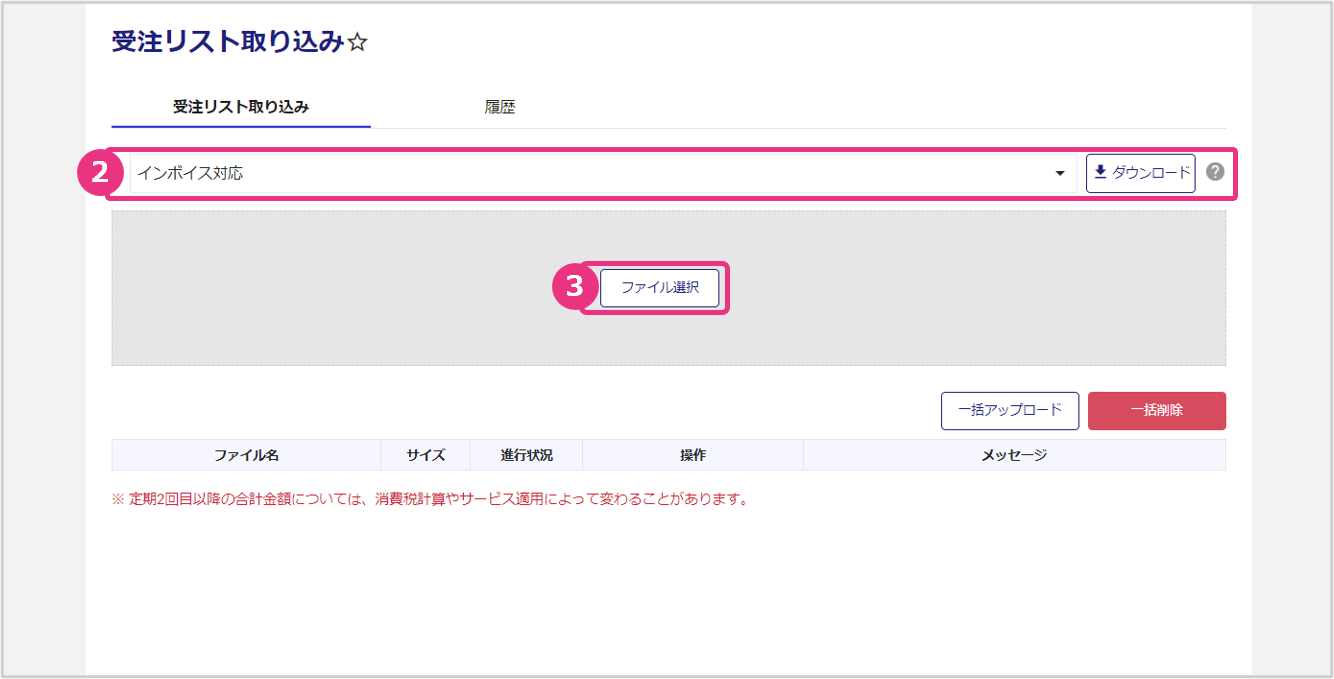Click the red 定期2回目以降 notice text
The width and height of the screenshot is (1334, 679).
tap(430, 499)
